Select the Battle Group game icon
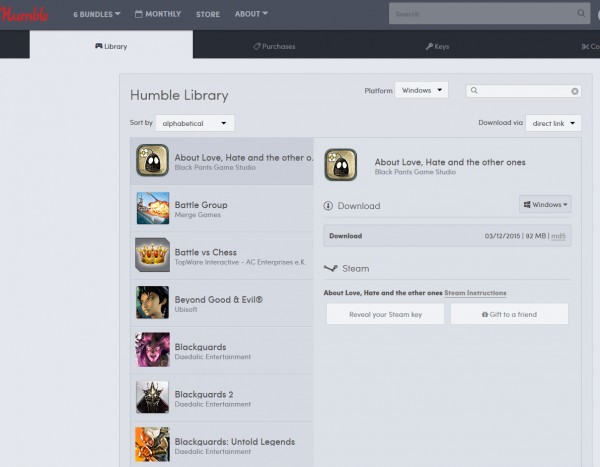This screenshot has width=600, height=467. tap(153, 208)
